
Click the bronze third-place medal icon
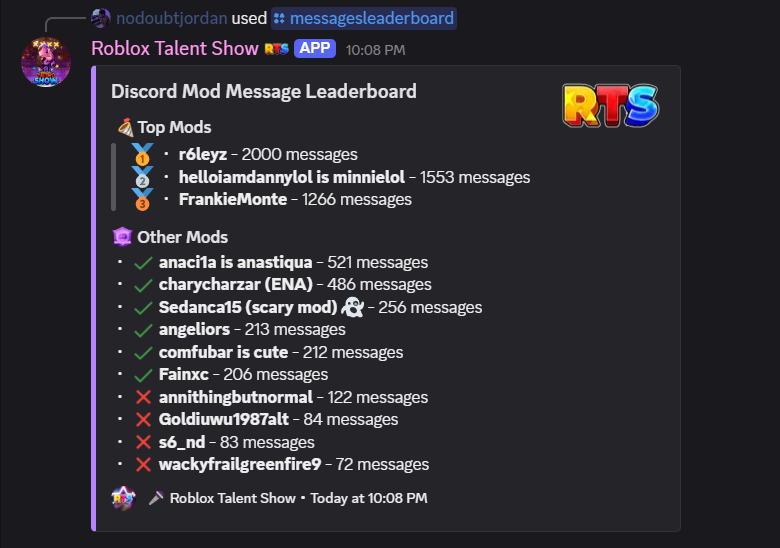pos(142,199)
